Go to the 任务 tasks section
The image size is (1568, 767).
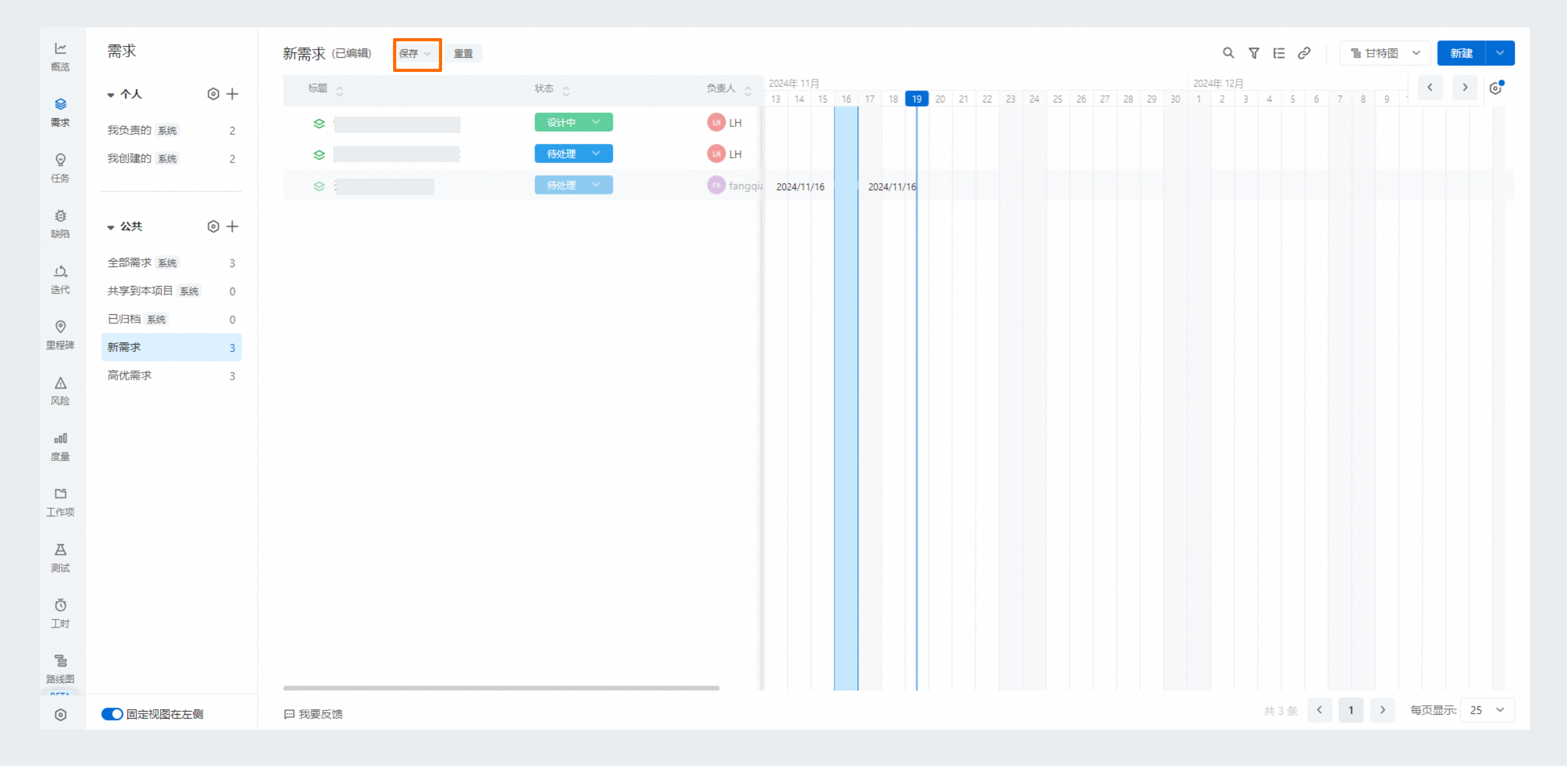pos(60,168)
